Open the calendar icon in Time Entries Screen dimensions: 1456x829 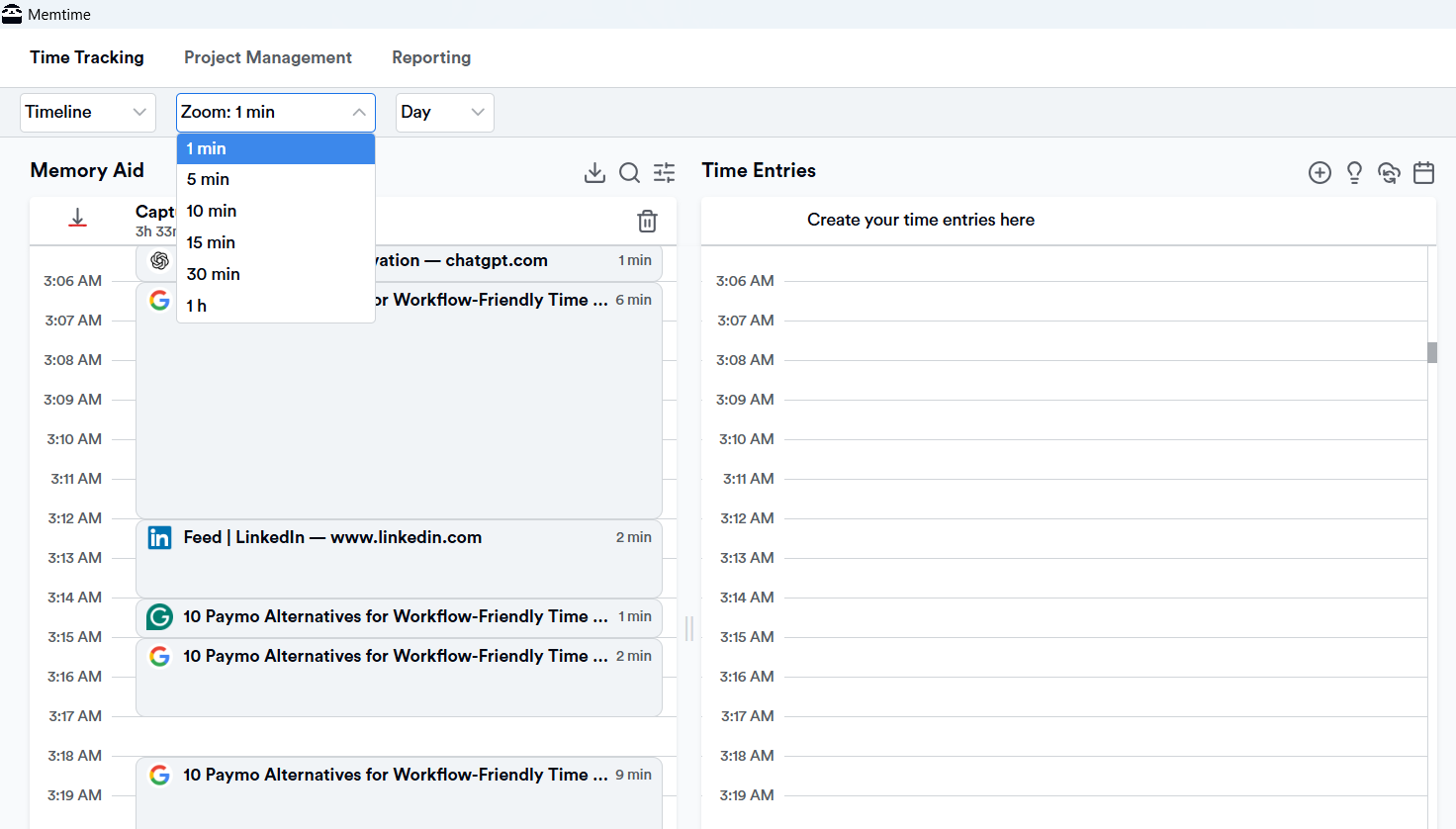[1424, 172]
